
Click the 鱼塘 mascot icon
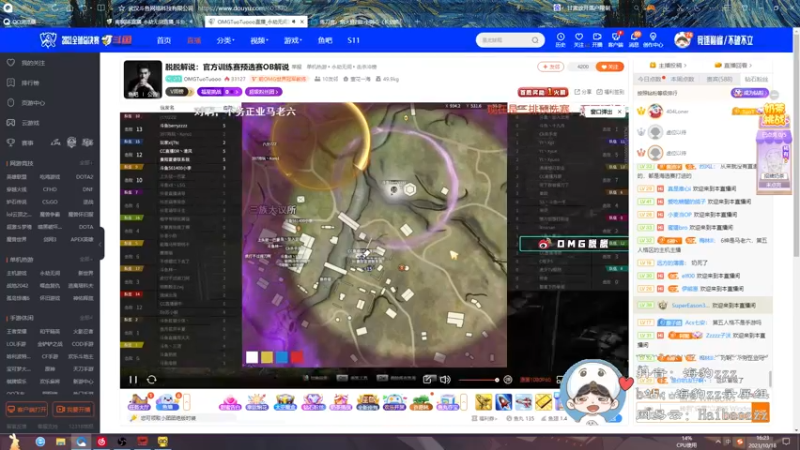pos(167,402)
